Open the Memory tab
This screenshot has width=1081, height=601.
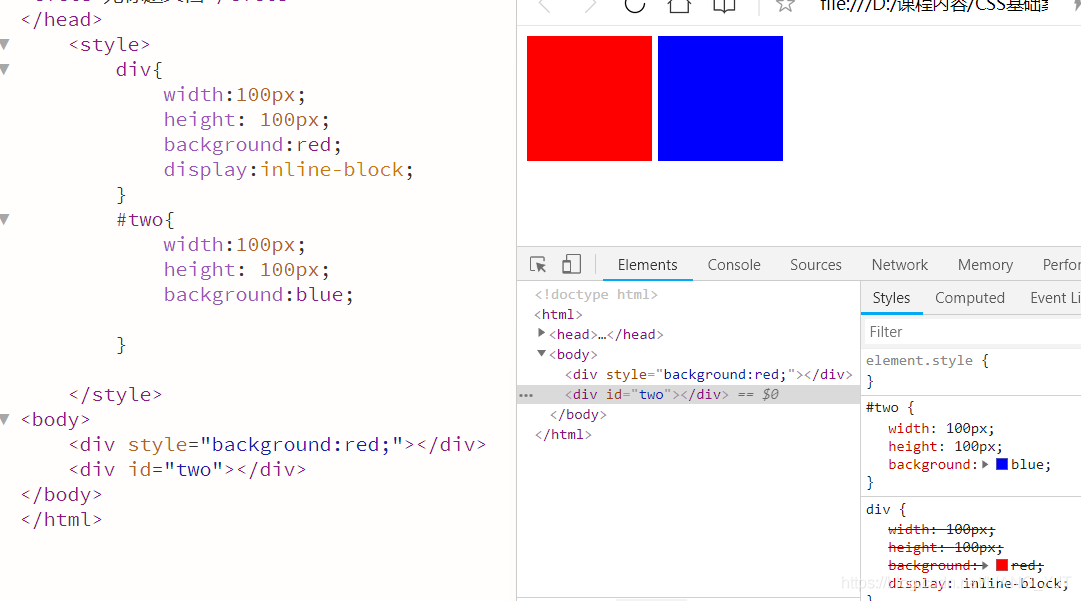click(x=985, y=265)
